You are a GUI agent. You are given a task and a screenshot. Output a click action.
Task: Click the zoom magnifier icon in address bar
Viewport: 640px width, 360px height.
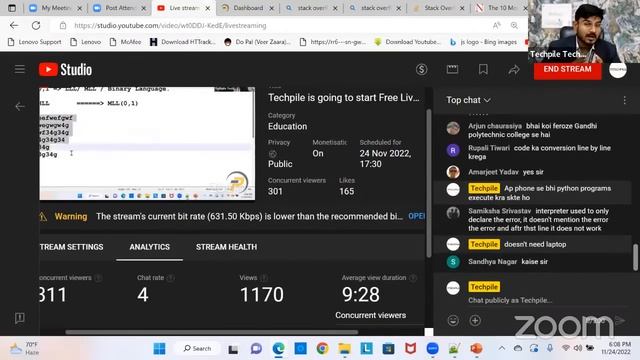click(x=514, y=25)
